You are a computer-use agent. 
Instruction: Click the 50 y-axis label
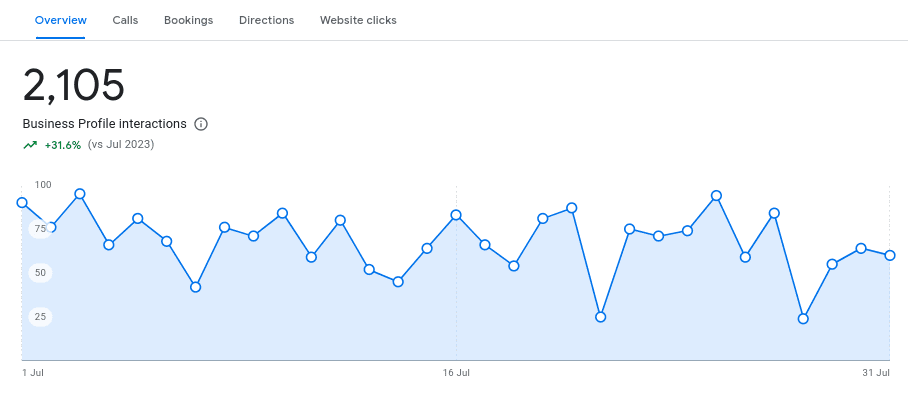[x=41, y=272]
